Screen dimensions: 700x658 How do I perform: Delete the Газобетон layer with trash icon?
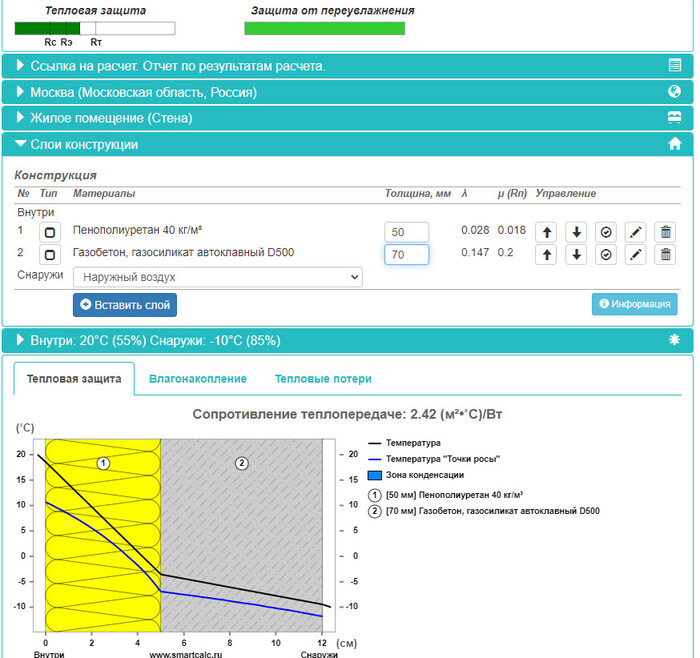point(665,254)
